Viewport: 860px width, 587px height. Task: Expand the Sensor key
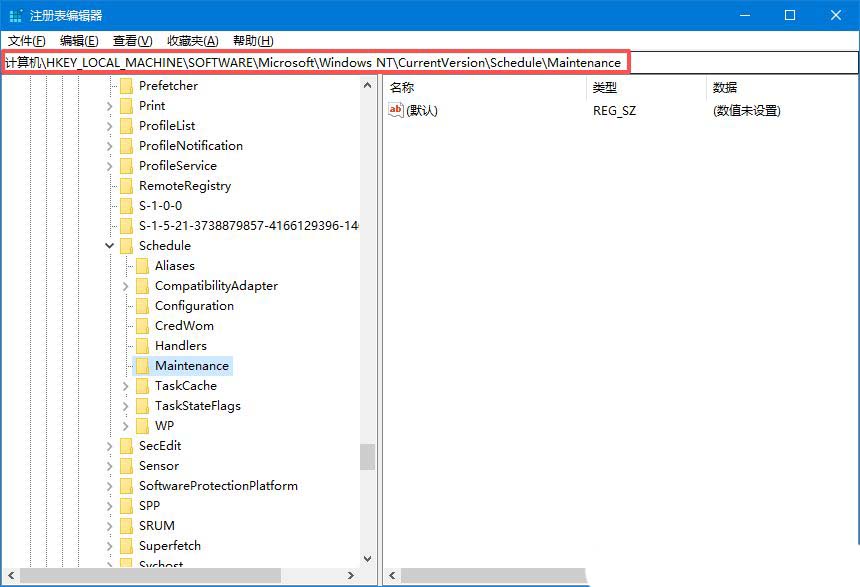click(110, 466)
